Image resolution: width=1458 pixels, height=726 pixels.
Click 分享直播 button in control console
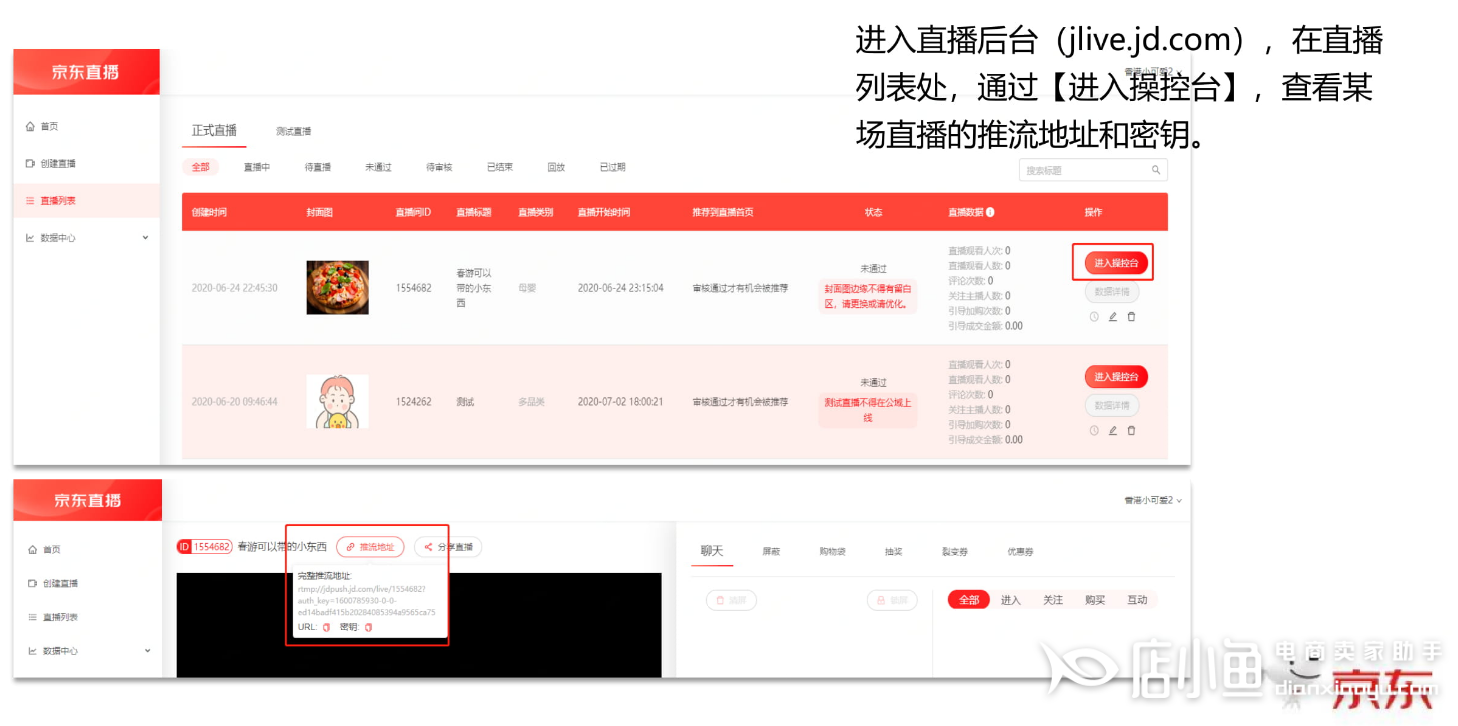click(x=448, y=547)
